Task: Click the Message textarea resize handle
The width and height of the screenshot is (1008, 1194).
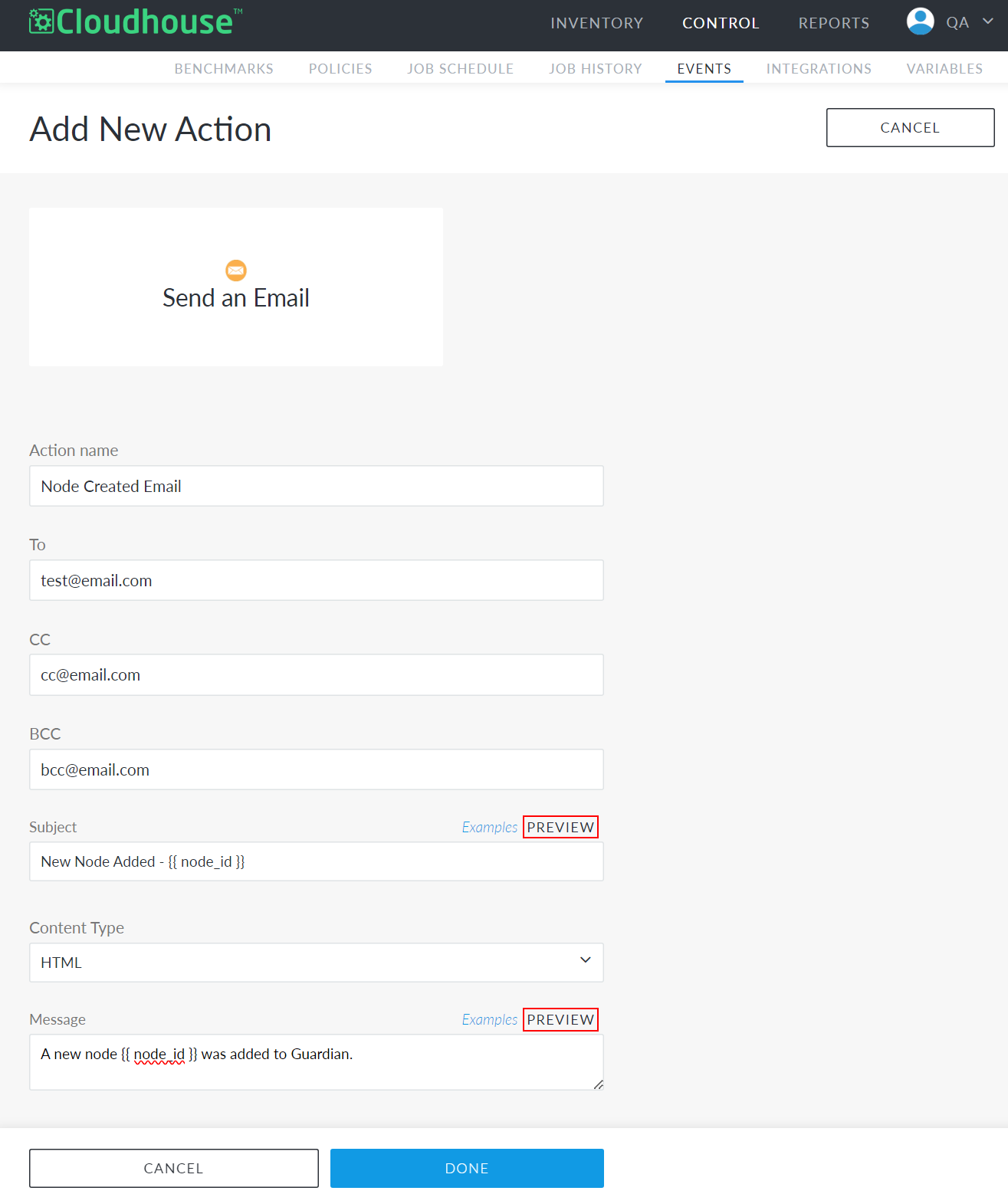Action: [598, 1084]
